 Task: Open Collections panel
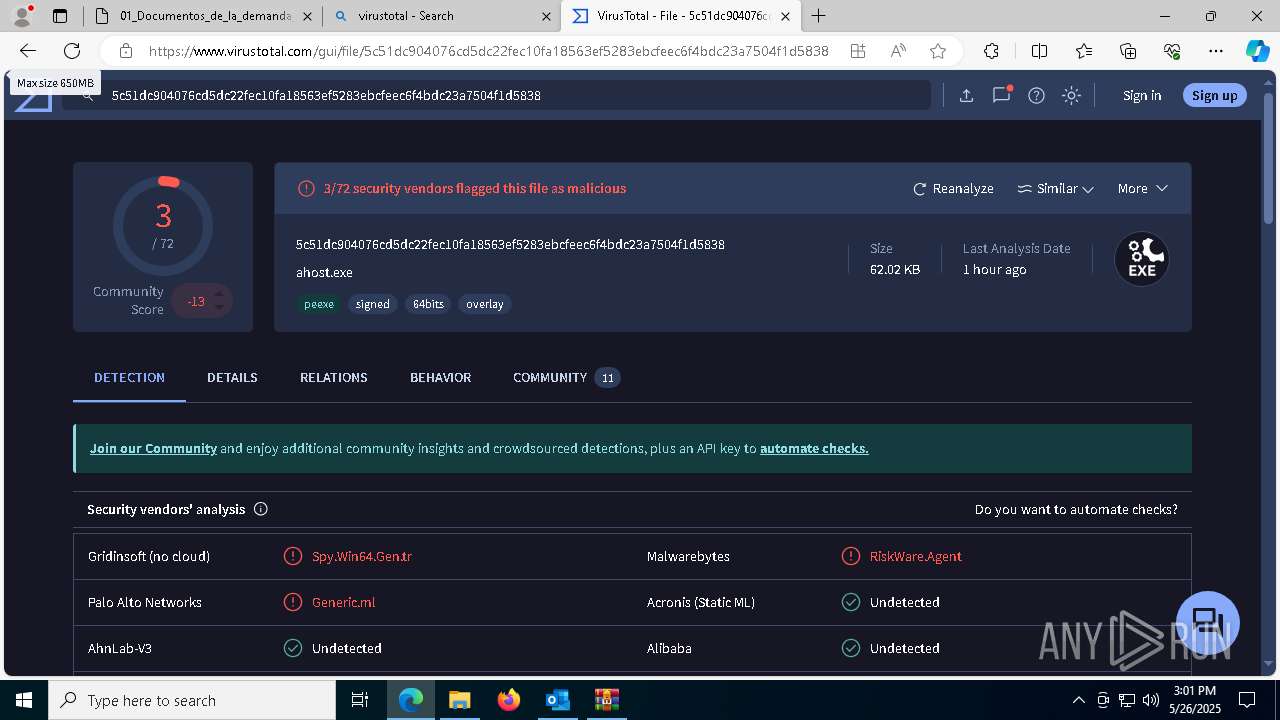tap(1128, 51)
